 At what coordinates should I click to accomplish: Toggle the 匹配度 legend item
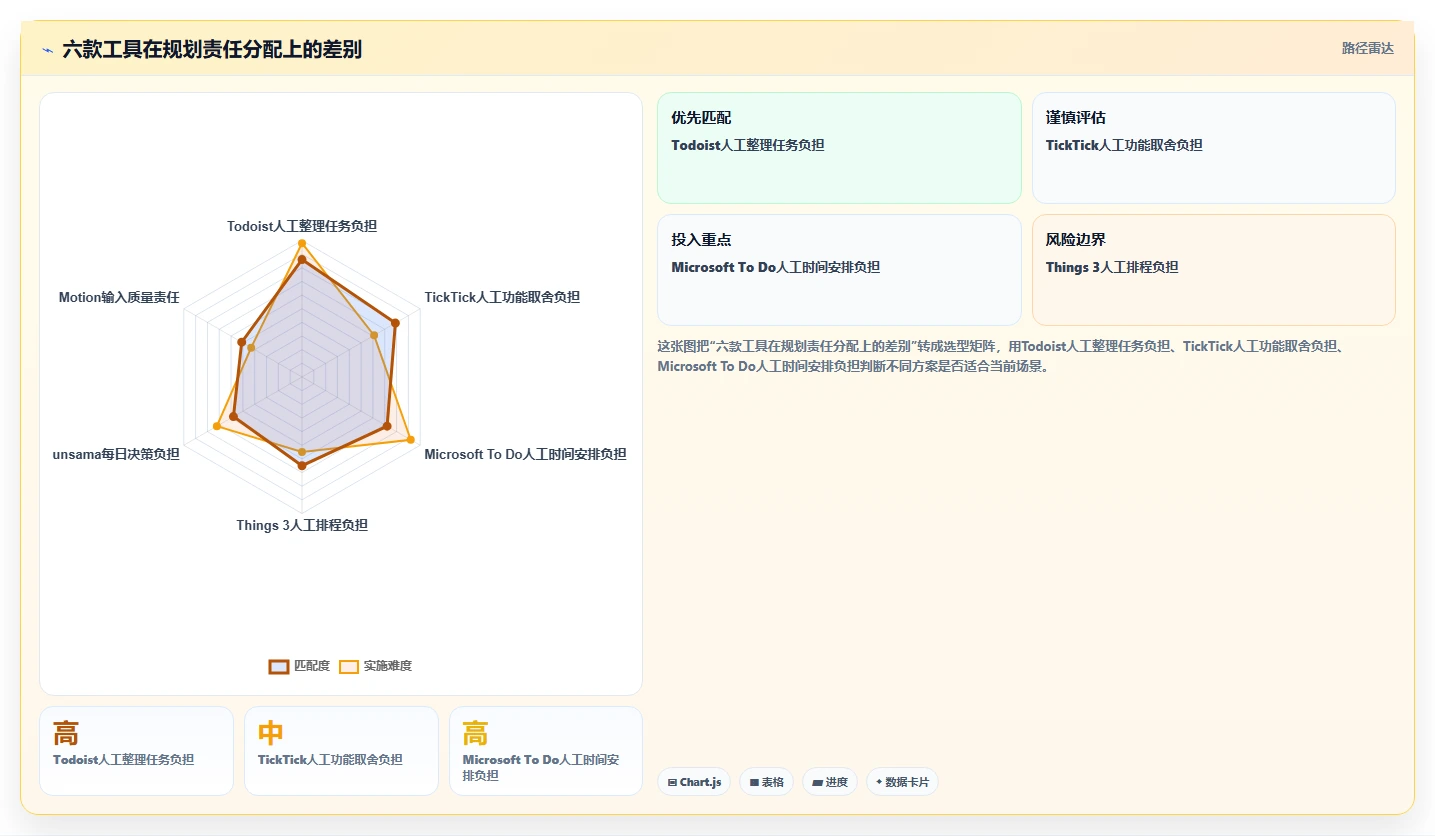(299, 666)
